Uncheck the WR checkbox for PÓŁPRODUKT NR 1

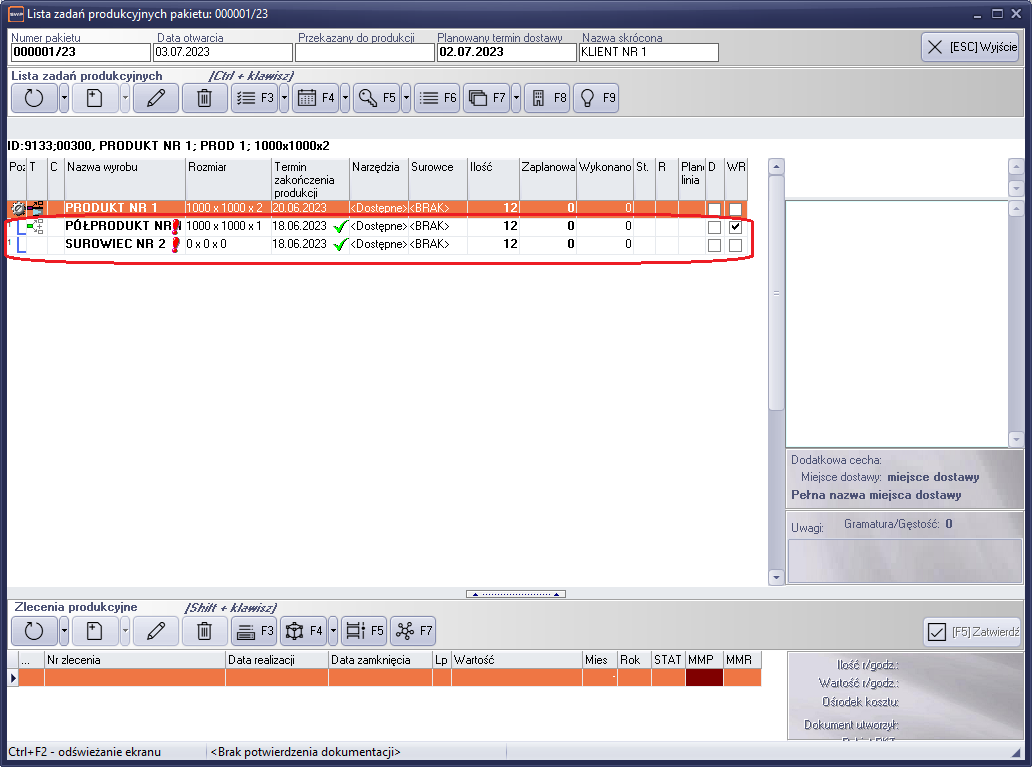point(735,227)
